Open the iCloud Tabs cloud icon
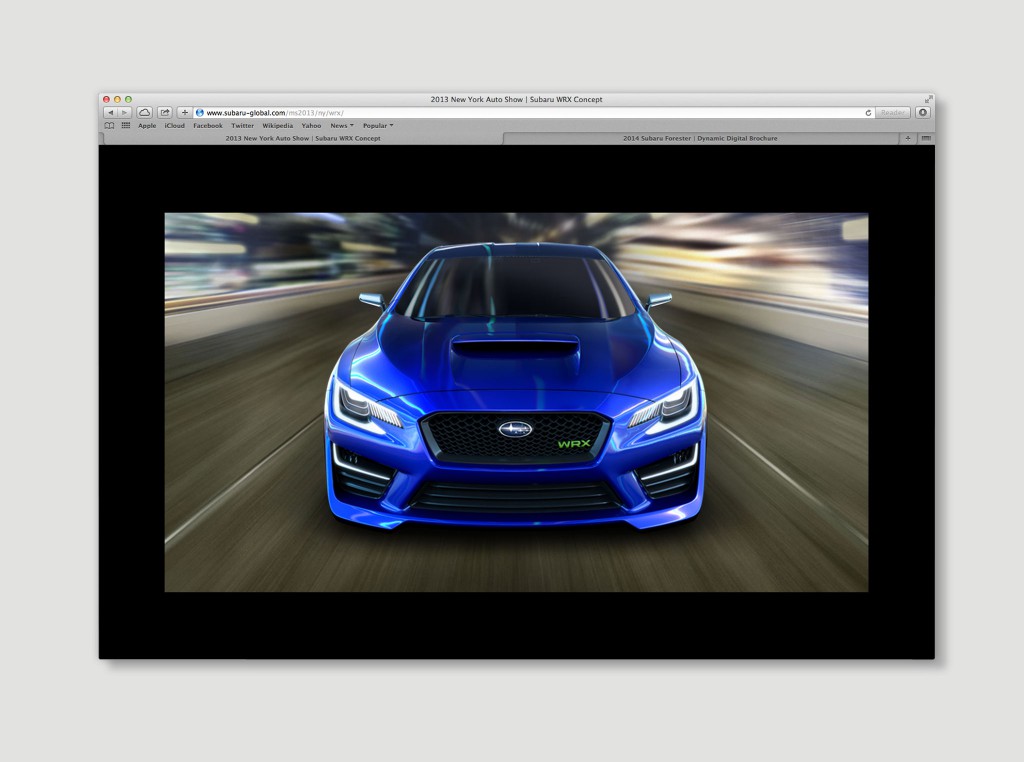The height and width of the screenshot is (762, 1024). pos(144,113)
